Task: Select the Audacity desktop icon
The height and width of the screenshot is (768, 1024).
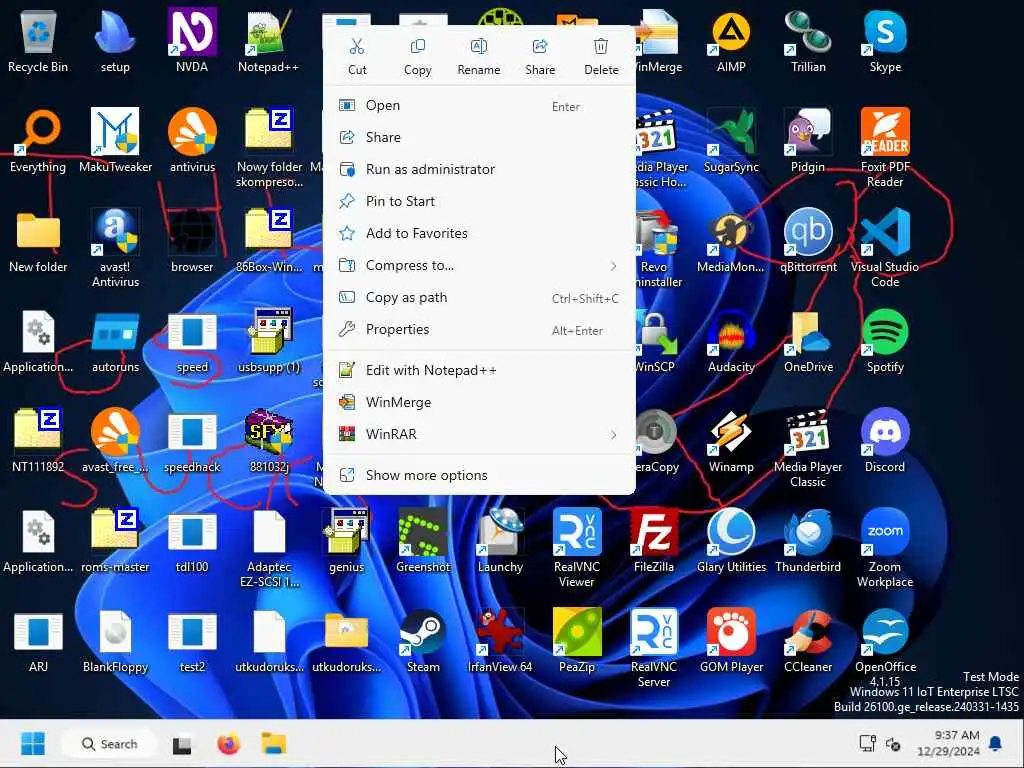Action: pyautogui.click(x=731, y=341)
